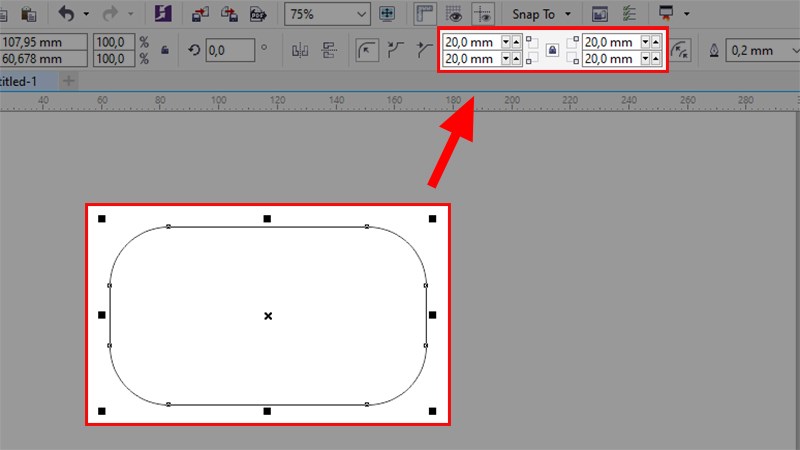Click the Export icon
800x450 pixels.
click(229, 14)
